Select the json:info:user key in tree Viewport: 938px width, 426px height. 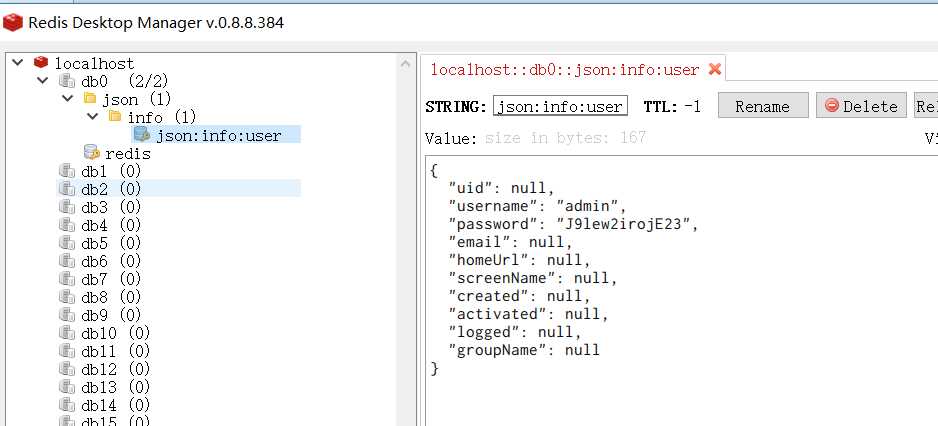point(217,135)
